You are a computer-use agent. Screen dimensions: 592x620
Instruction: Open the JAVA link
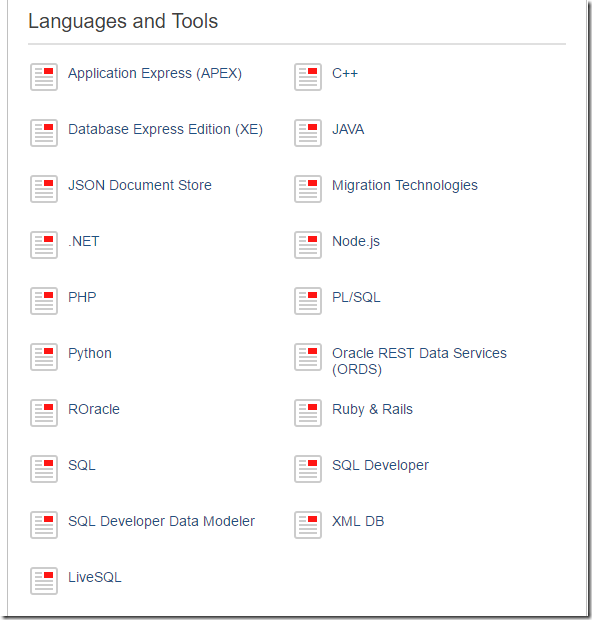(348, 129)
